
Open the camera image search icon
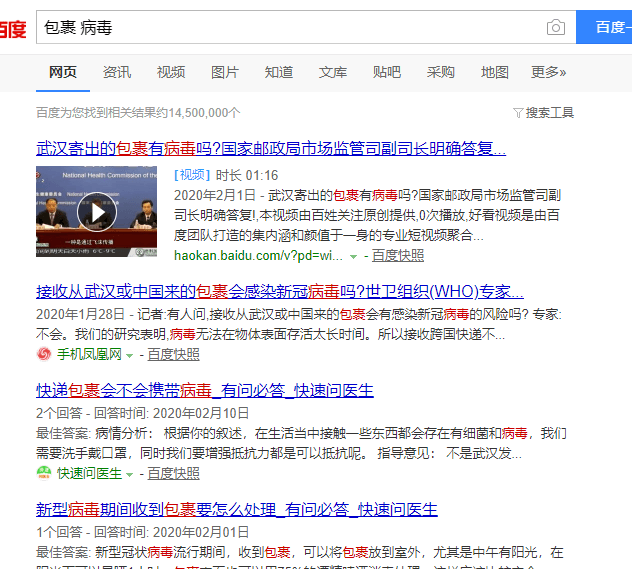click(x=555, y=27)
